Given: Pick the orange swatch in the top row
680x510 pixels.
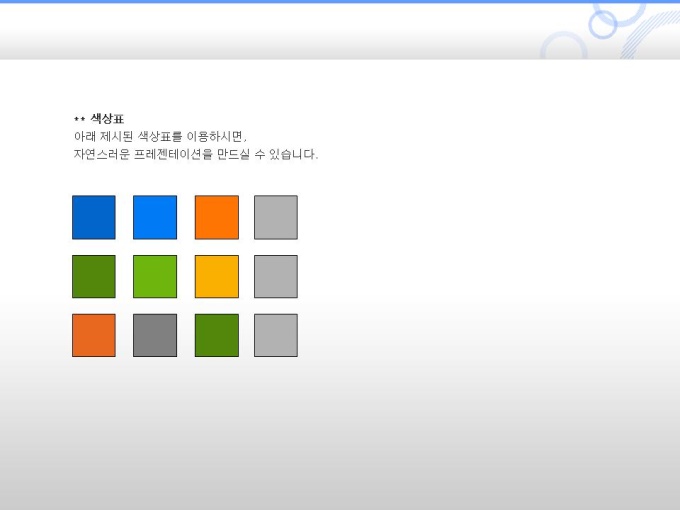Looking at the screenshot, I should click(x=217, y=217).
